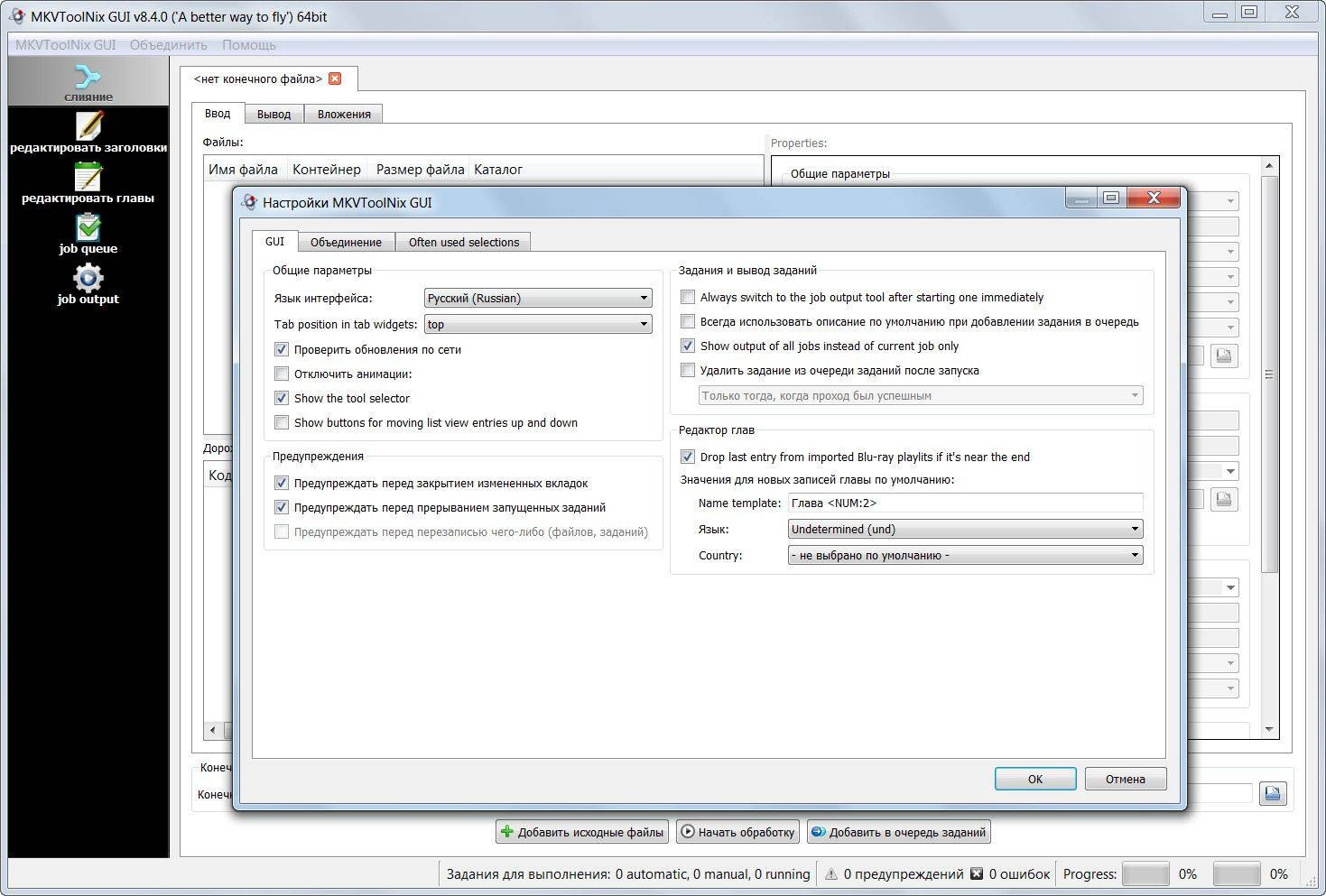The image size is (1326, 896).
Task: Open the Помощь menu
Action: [249, 44]
